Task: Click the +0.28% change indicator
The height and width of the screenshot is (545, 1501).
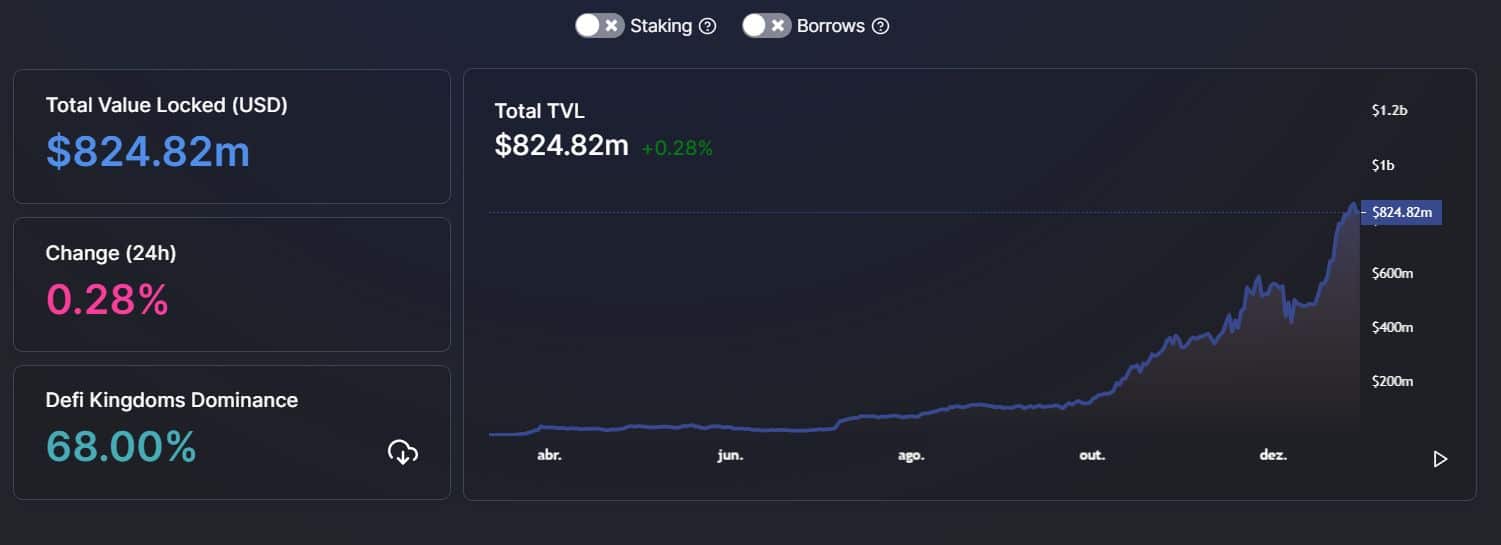Action: (677, 148)
